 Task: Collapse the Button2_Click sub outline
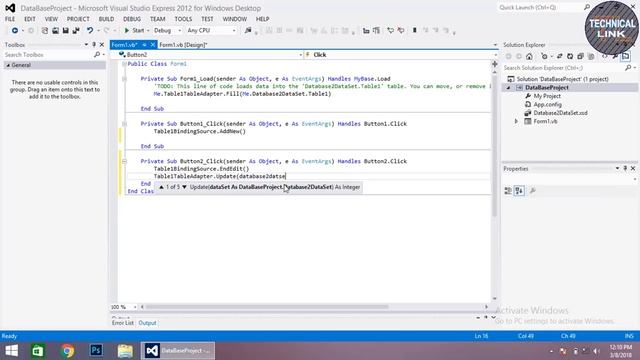tap(124, 161)
